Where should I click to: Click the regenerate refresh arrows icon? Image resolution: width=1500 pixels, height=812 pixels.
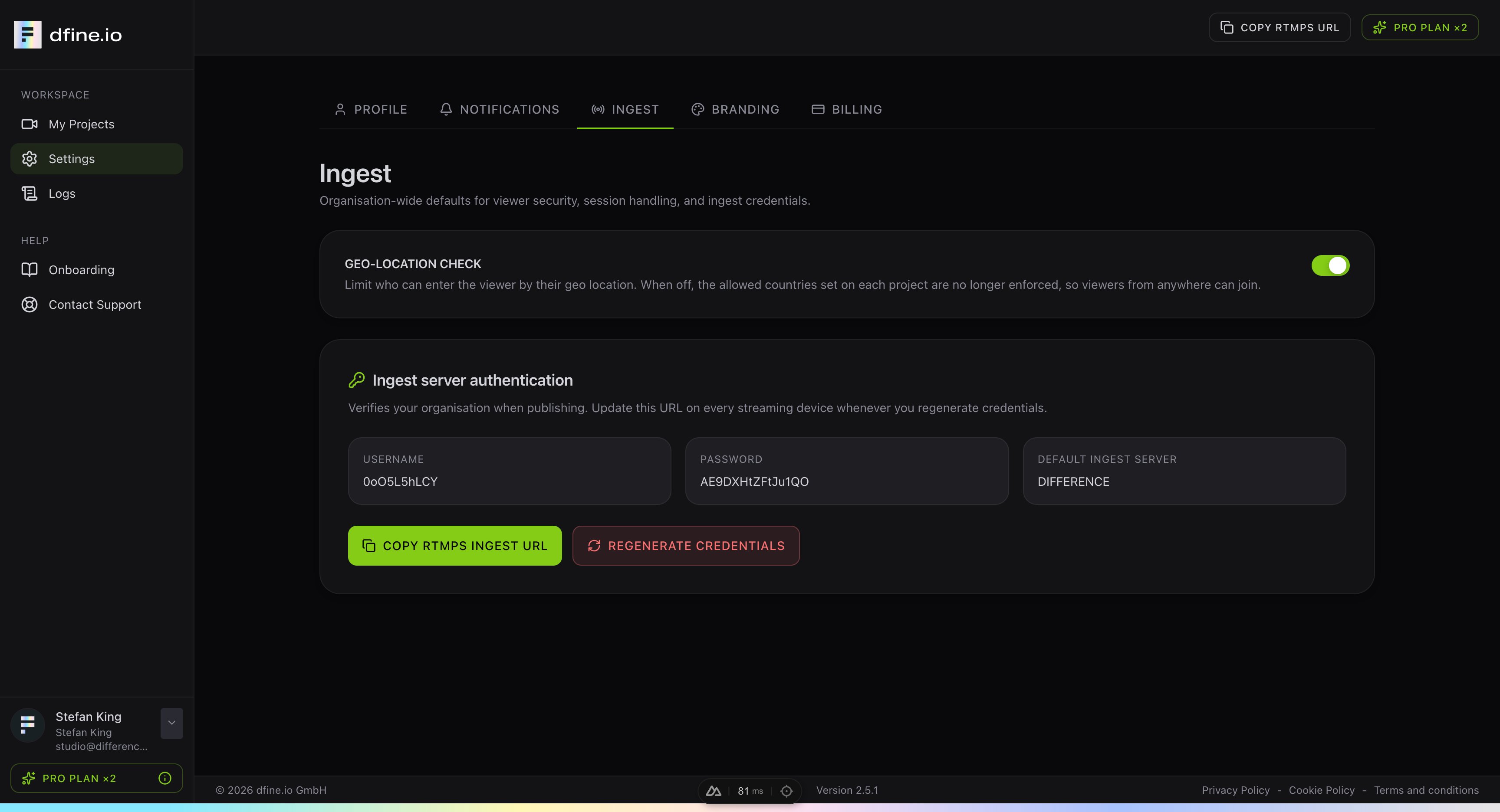click(594, 545)
